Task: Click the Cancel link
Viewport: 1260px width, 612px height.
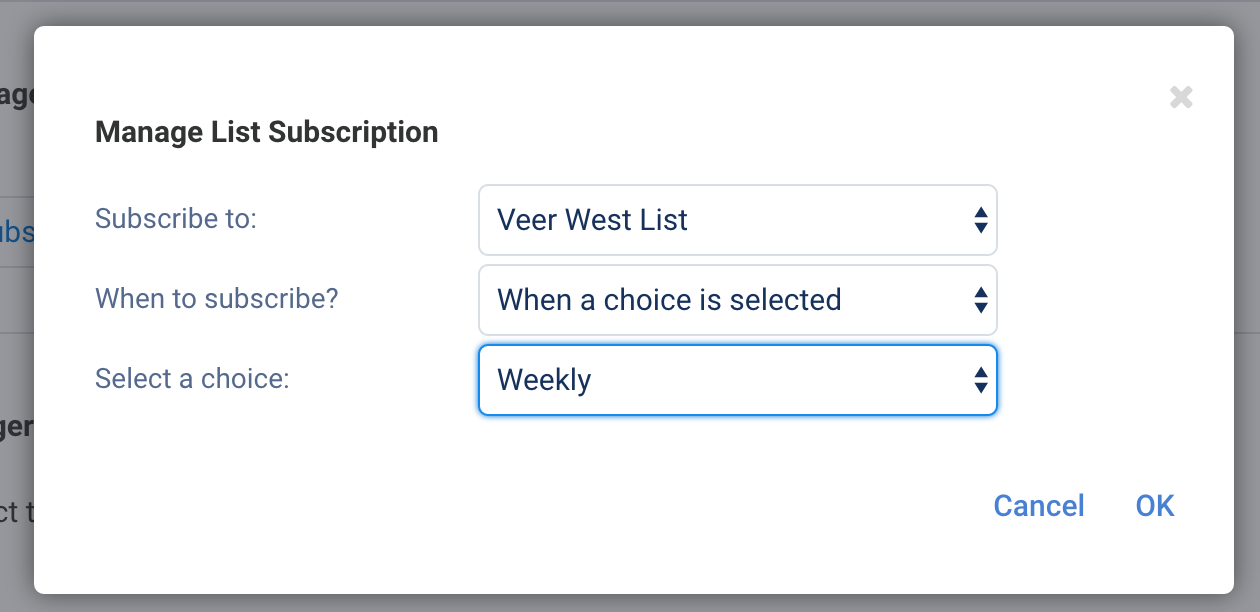Action: pyautogui.click(x=1039, y=506)
